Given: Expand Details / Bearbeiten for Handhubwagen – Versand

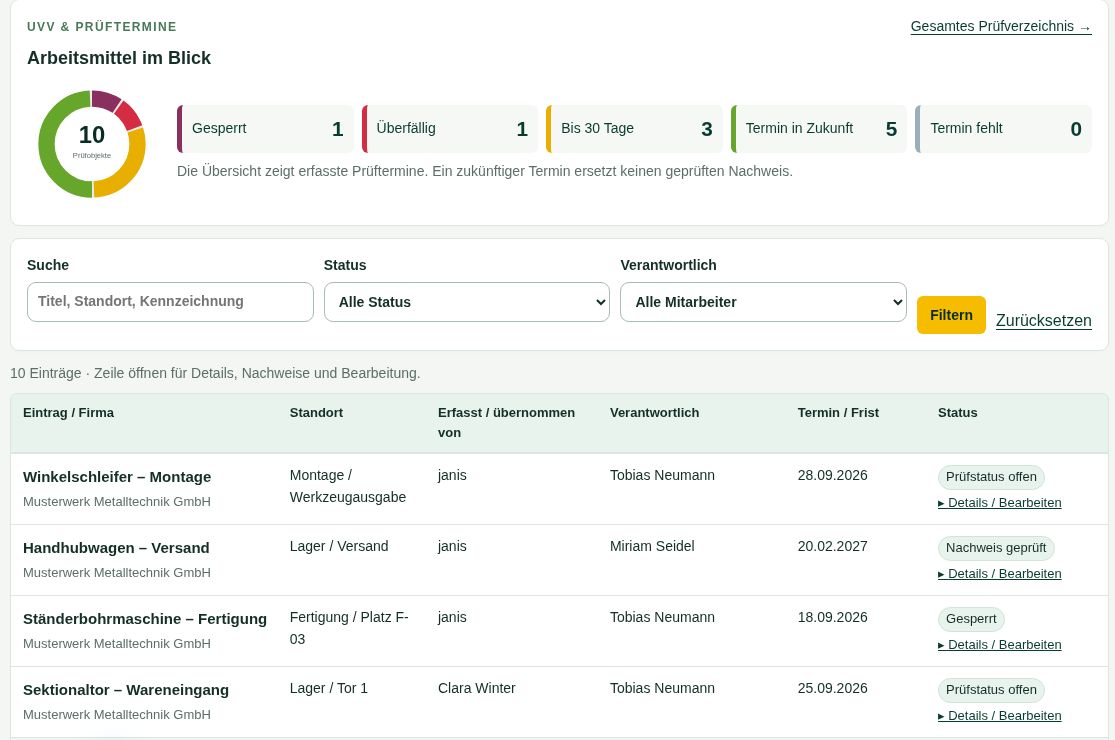Looking at the screenshot, I should [x=1000, y=574].
